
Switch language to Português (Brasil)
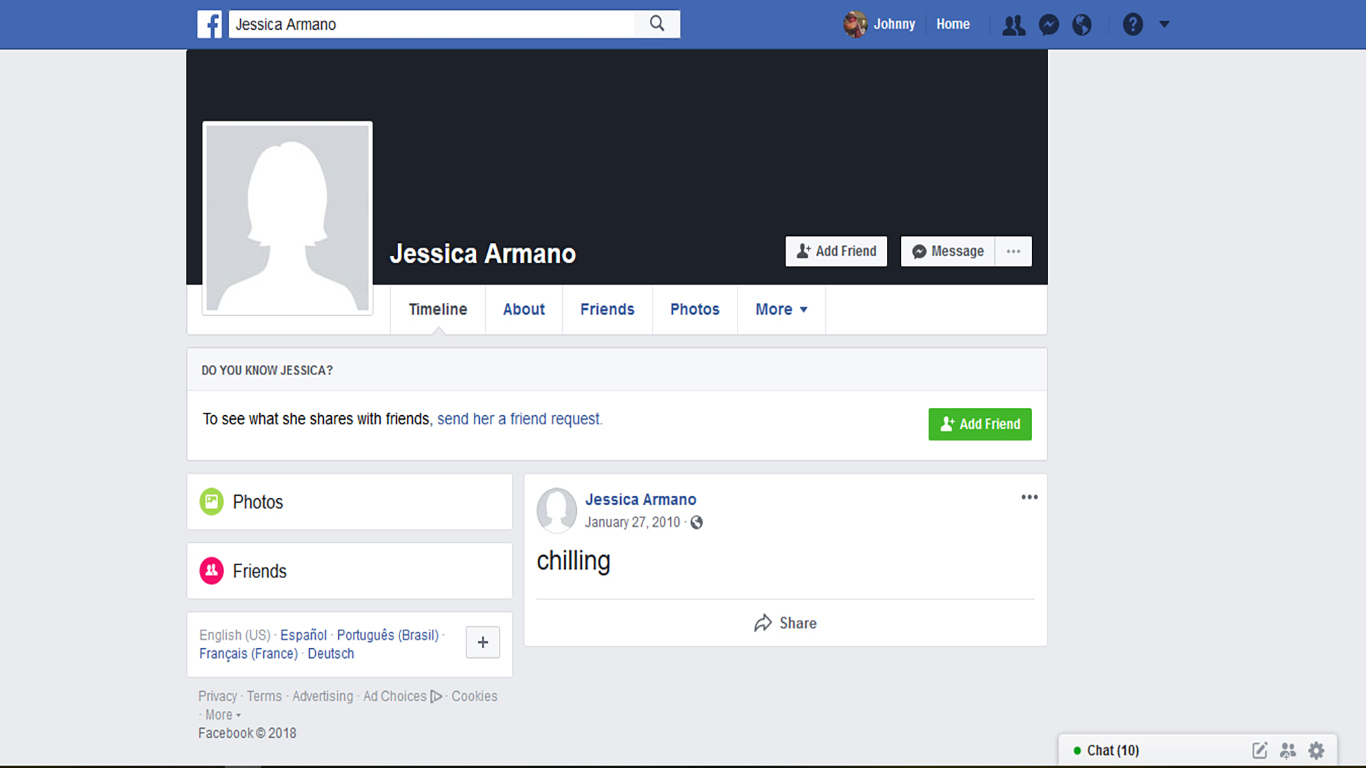(388, 635)
